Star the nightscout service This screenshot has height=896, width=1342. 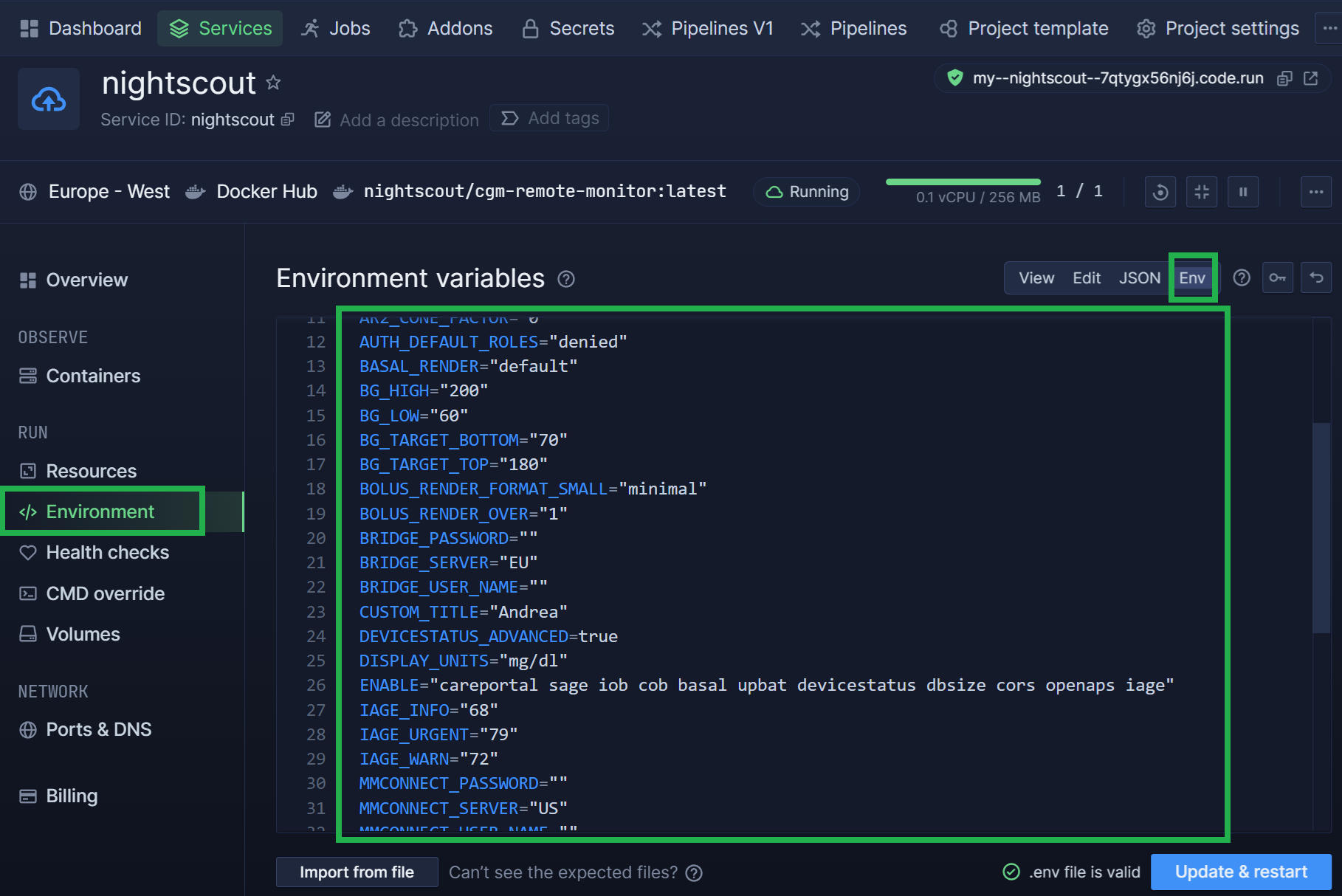tap(273, 83)
